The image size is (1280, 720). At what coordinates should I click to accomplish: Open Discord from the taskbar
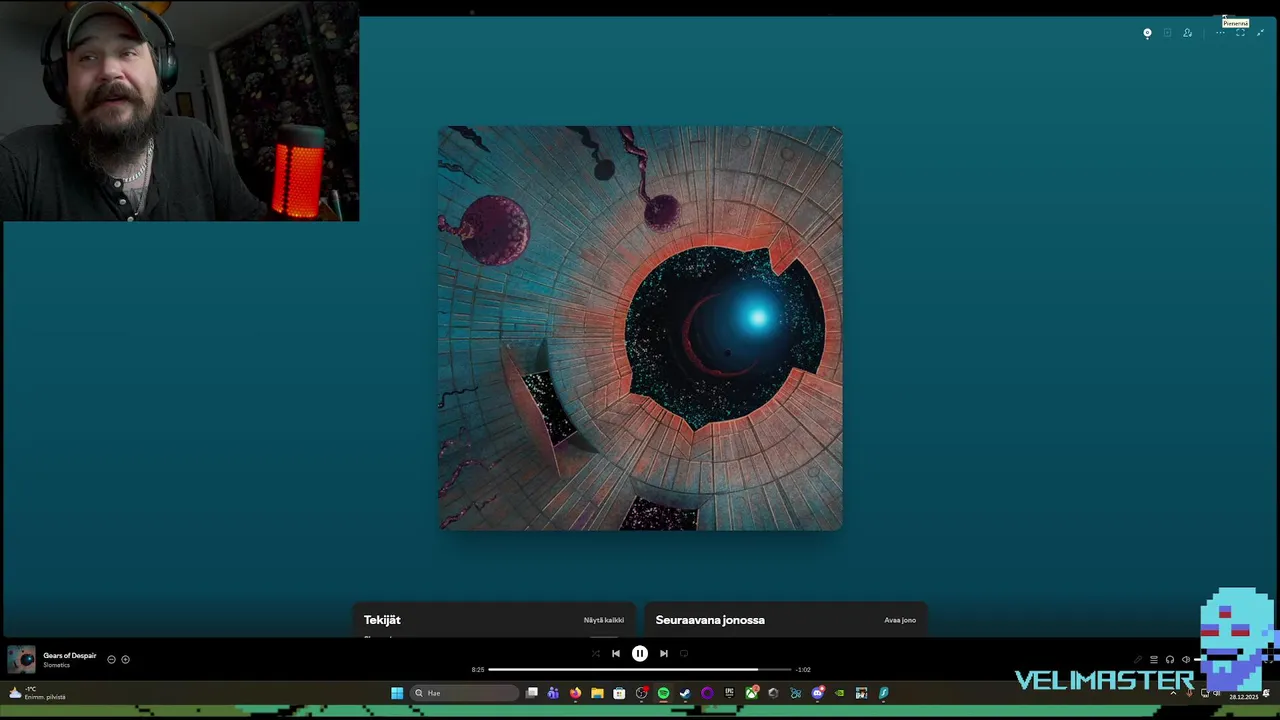click(x=818, y=693)
